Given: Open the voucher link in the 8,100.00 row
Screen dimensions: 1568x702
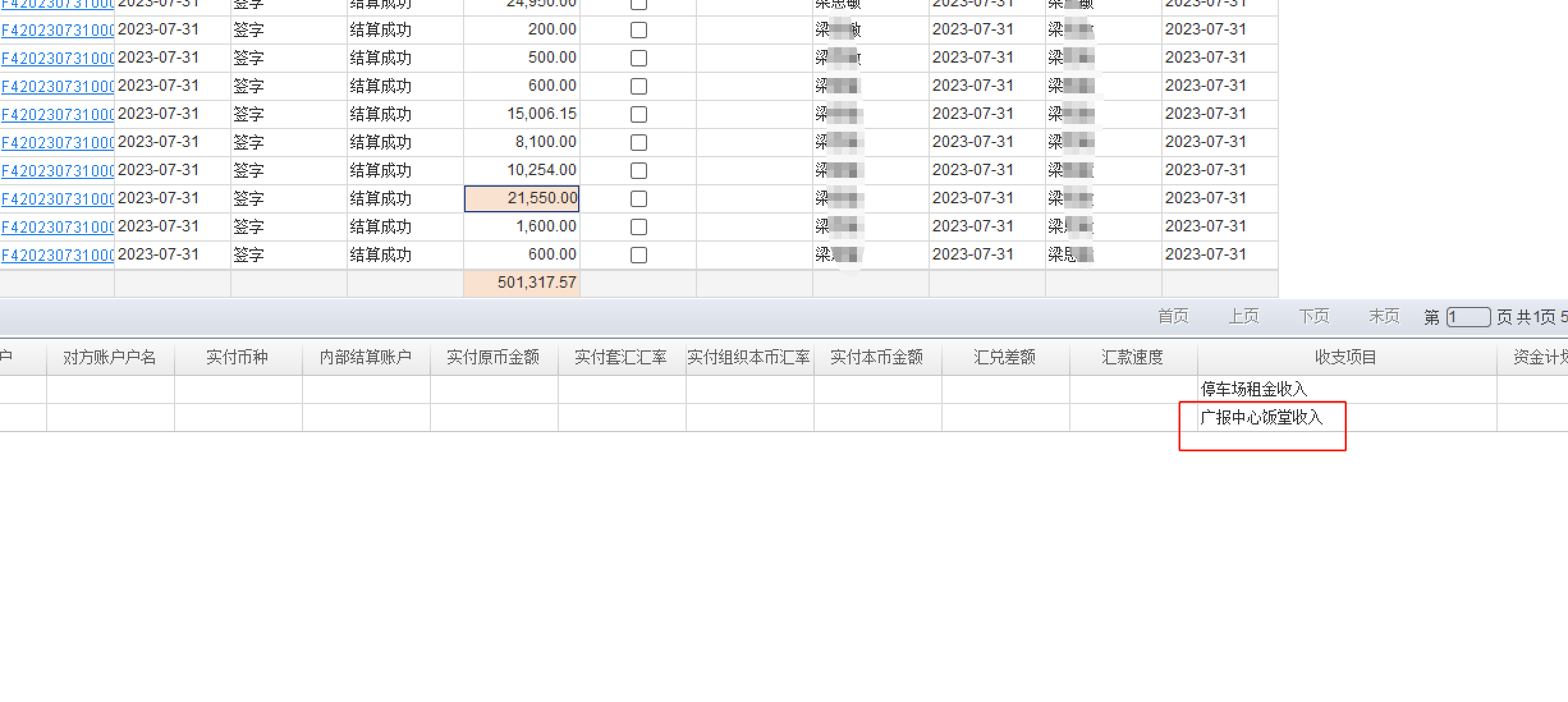Looking at the screenshot, I should [x=58, y=143].
